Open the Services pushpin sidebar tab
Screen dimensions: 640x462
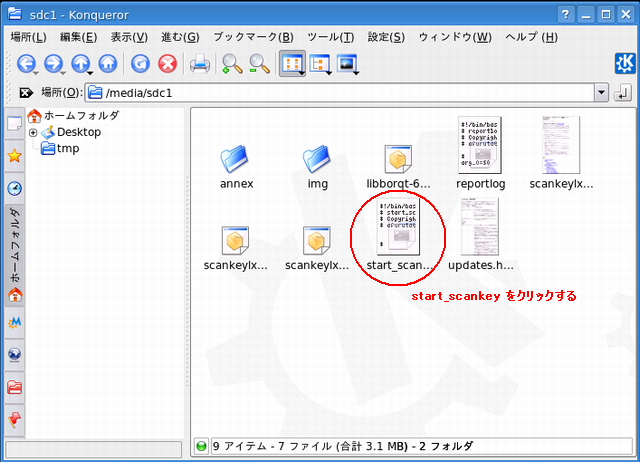(x=14, y=420)
